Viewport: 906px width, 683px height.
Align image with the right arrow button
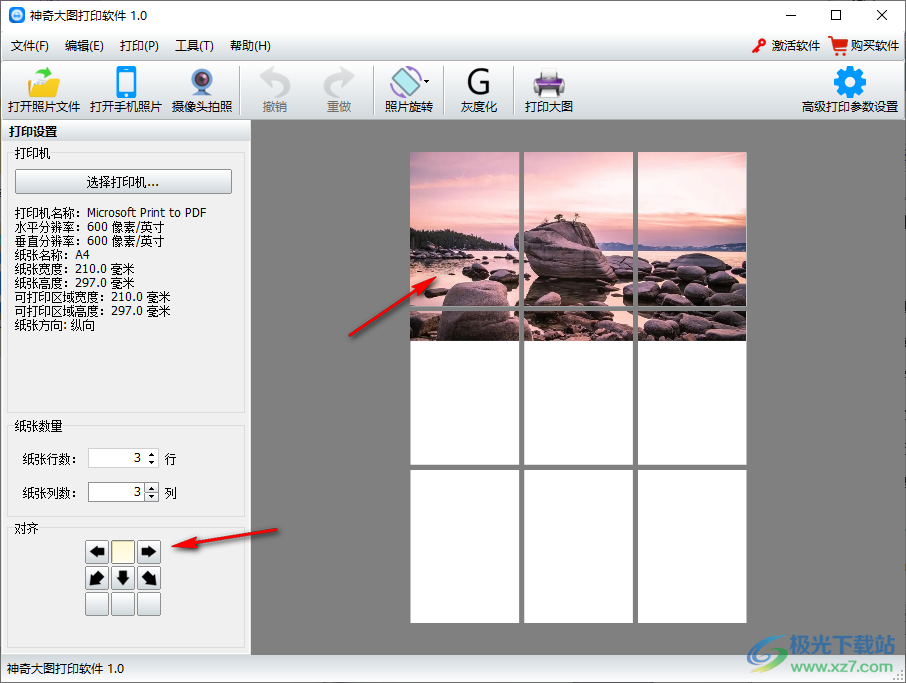click(x=149, y=551)
